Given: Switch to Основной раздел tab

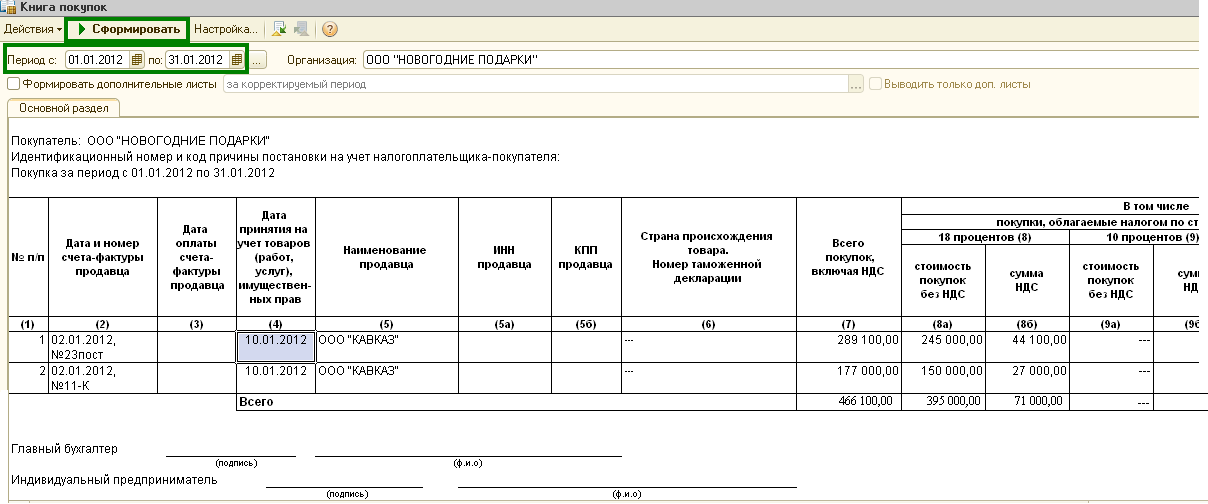Looking at the screenshot, I should [64, 107].
